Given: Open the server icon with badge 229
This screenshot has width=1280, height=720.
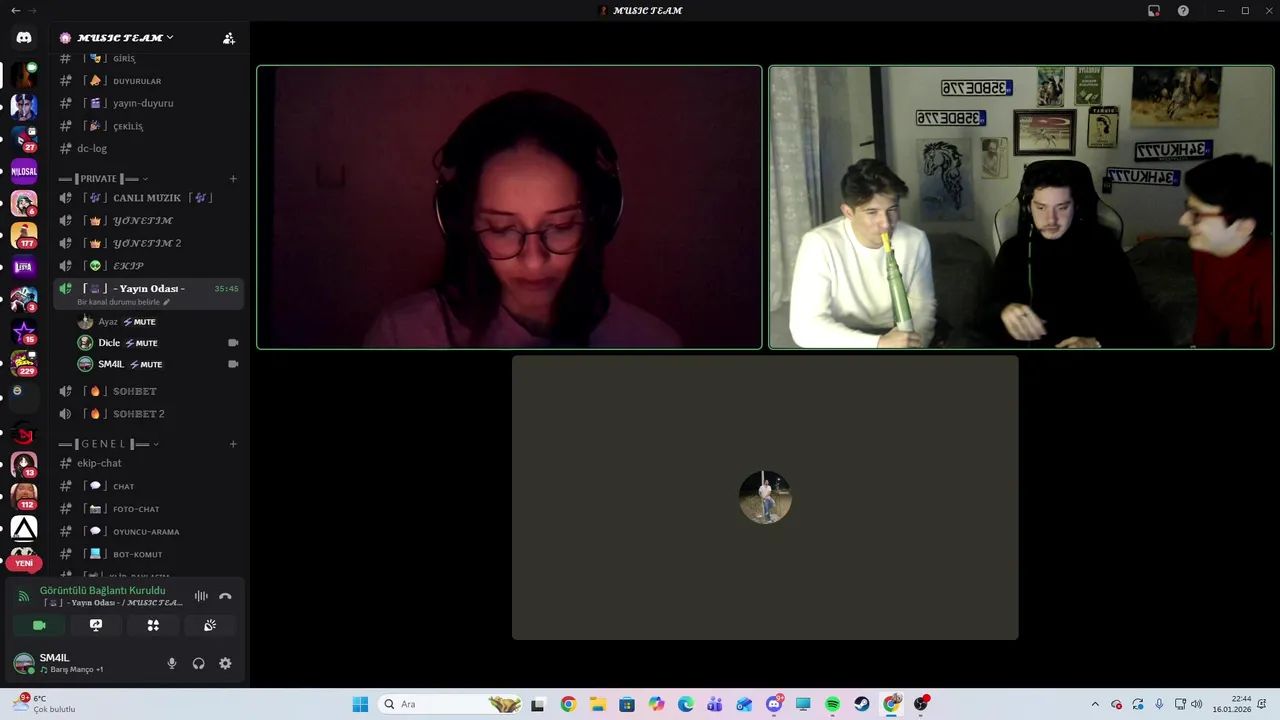Looking at the screenshot, I should [24, 364].
